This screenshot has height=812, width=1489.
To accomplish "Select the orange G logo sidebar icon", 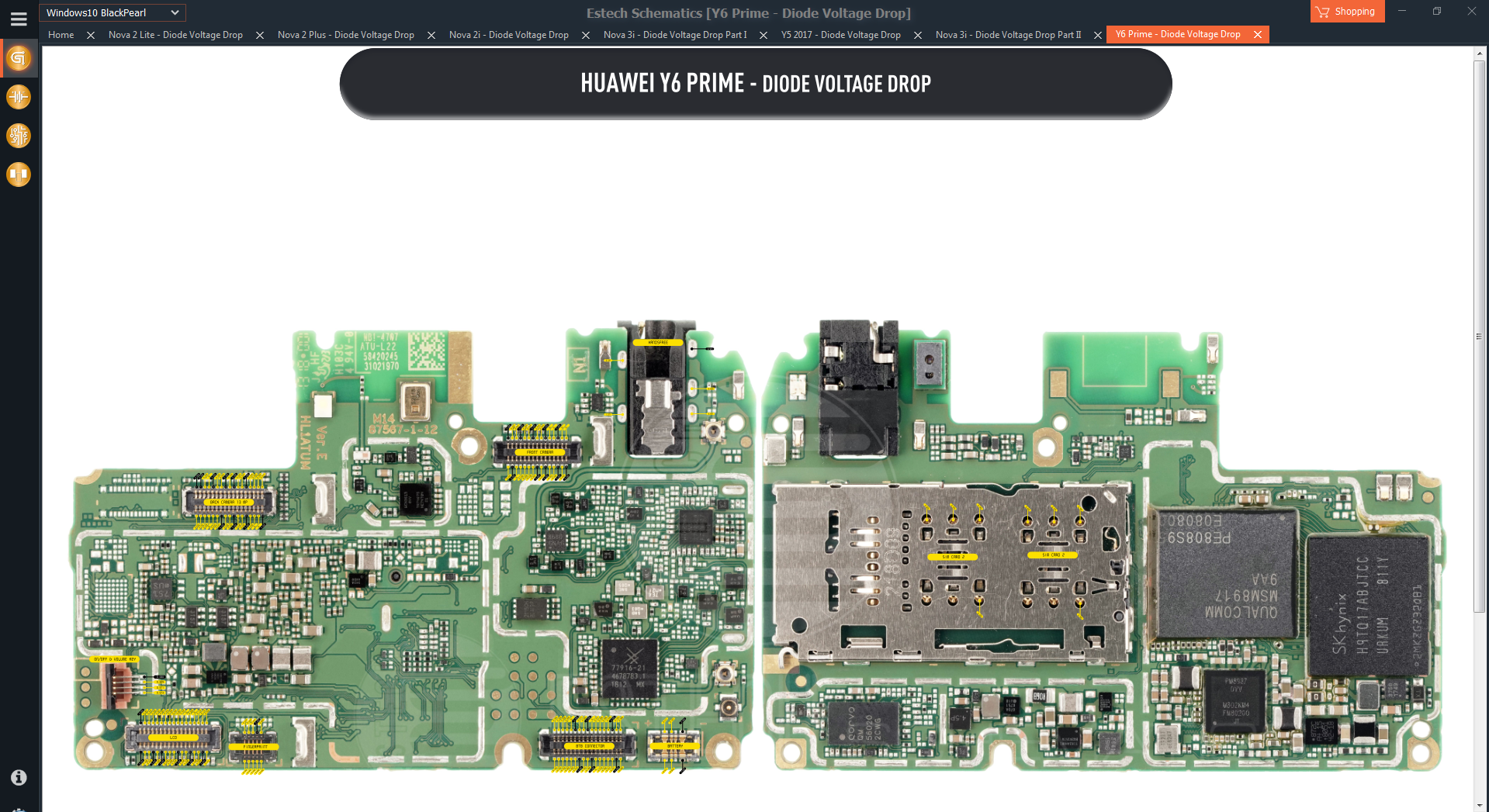I will (19, 58).
